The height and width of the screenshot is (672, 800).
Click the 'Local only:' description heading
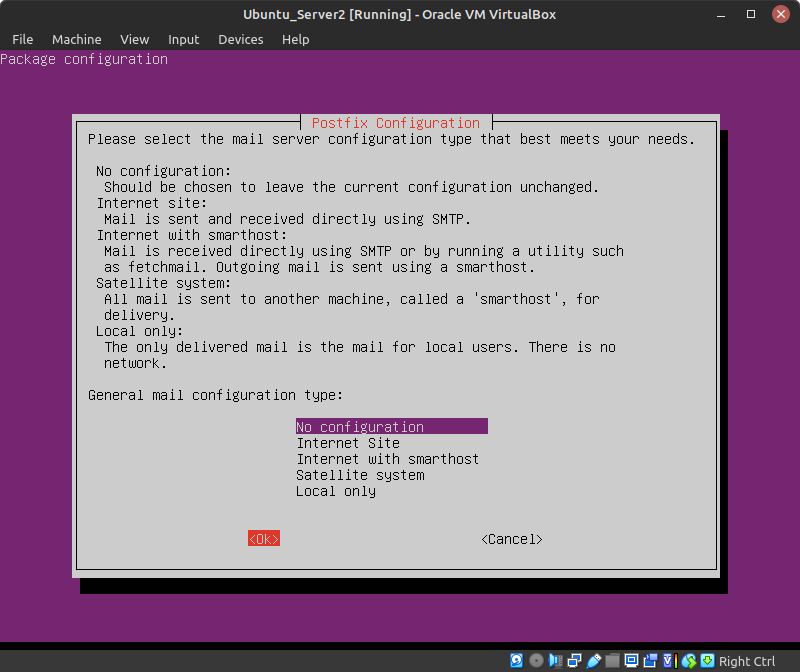[x=139, y=331]
